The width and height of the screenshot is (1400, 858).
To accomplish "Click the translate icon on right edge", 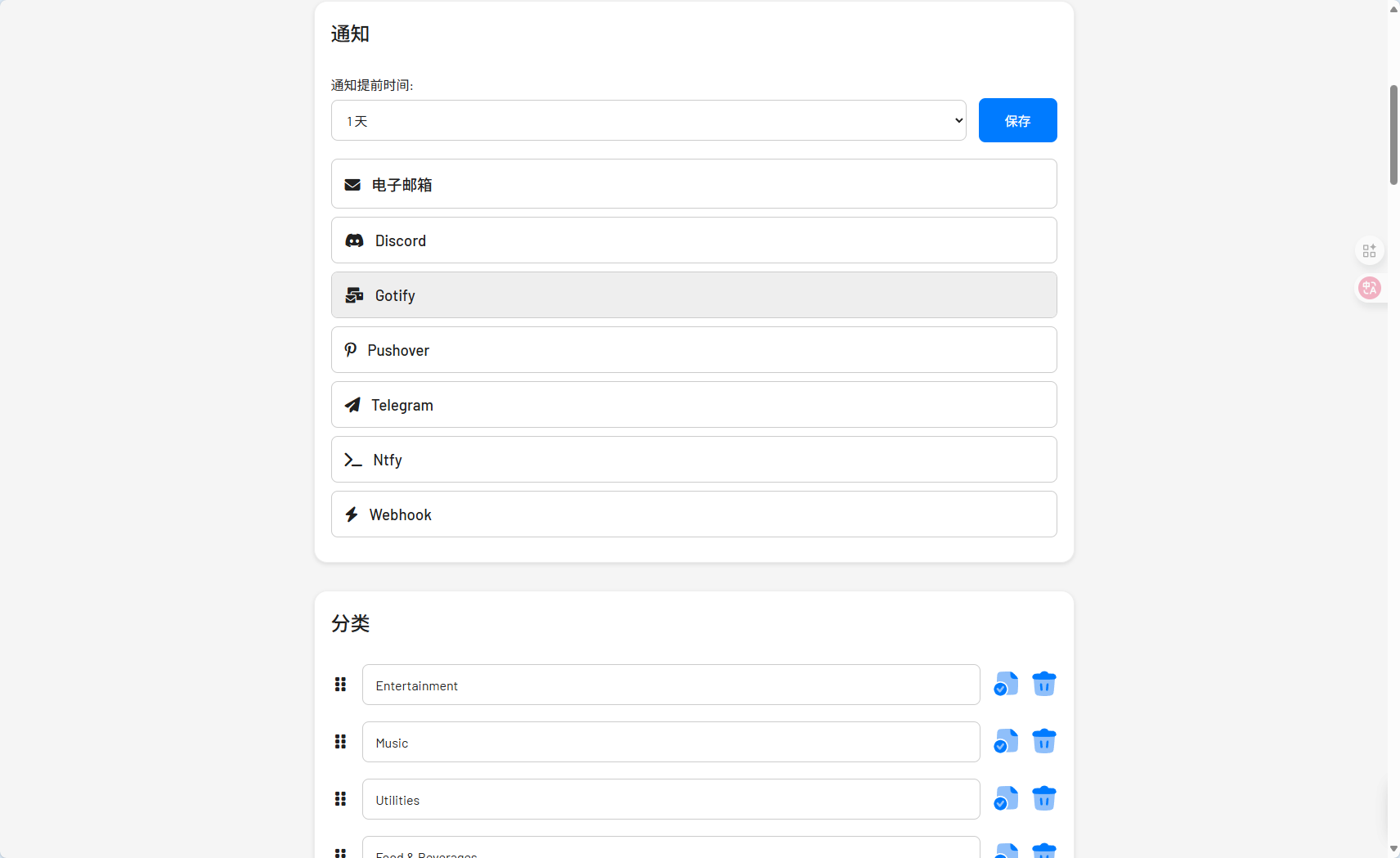I will click(x=1369, y=288).
